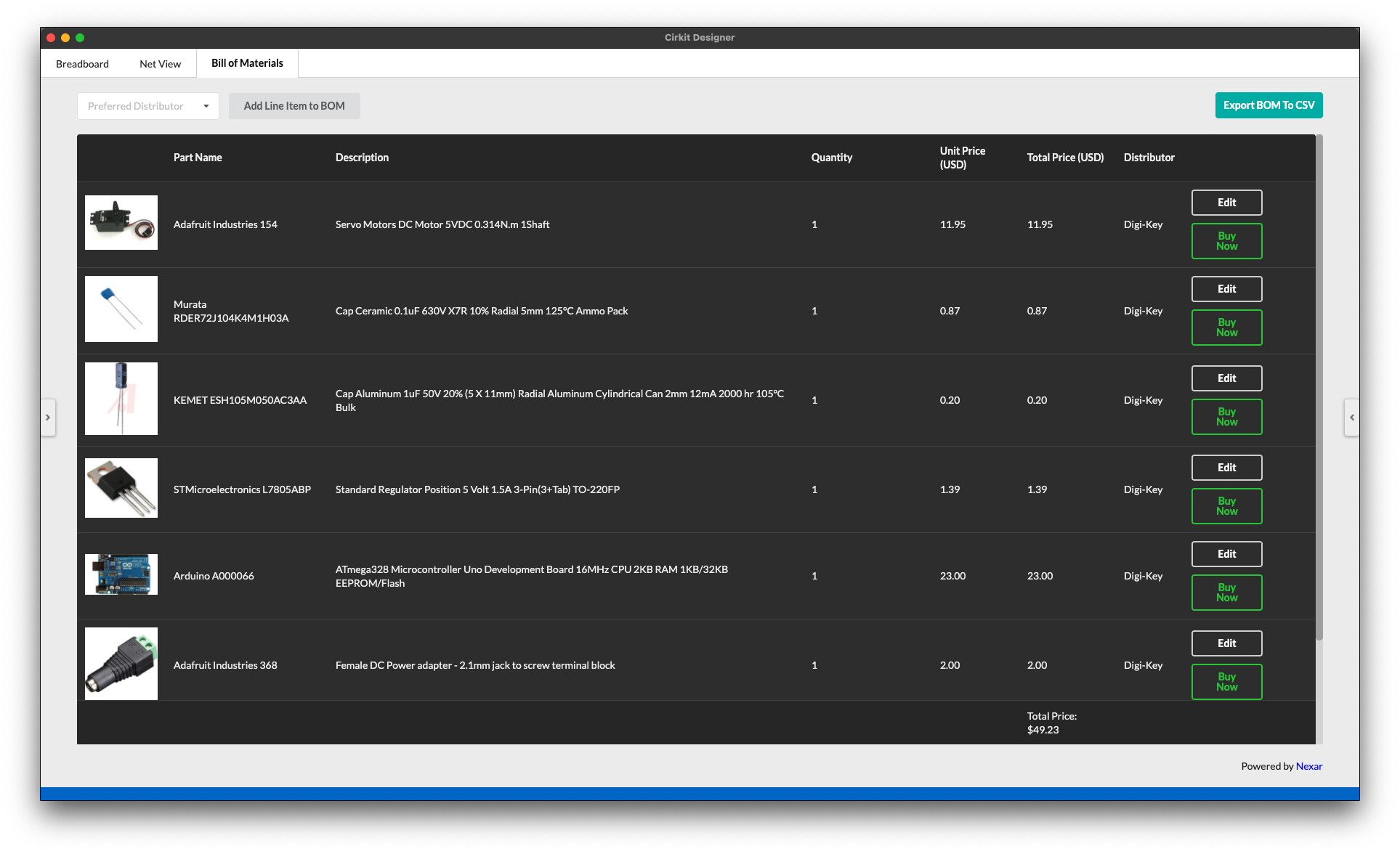The height and width of the screenshot is (854, 1400).
Task: Click the green zoom traffic light
Action: [81, 36]
